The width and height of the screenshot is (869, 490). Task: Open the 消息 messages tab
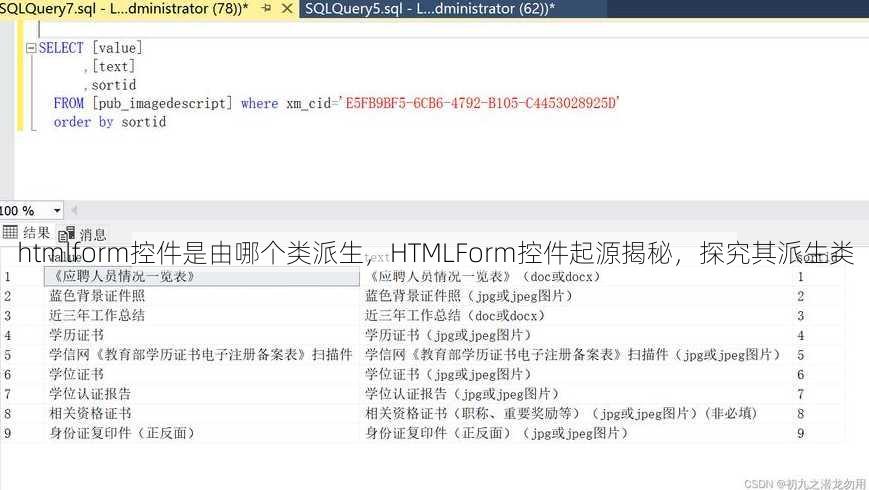pos(82,234)
